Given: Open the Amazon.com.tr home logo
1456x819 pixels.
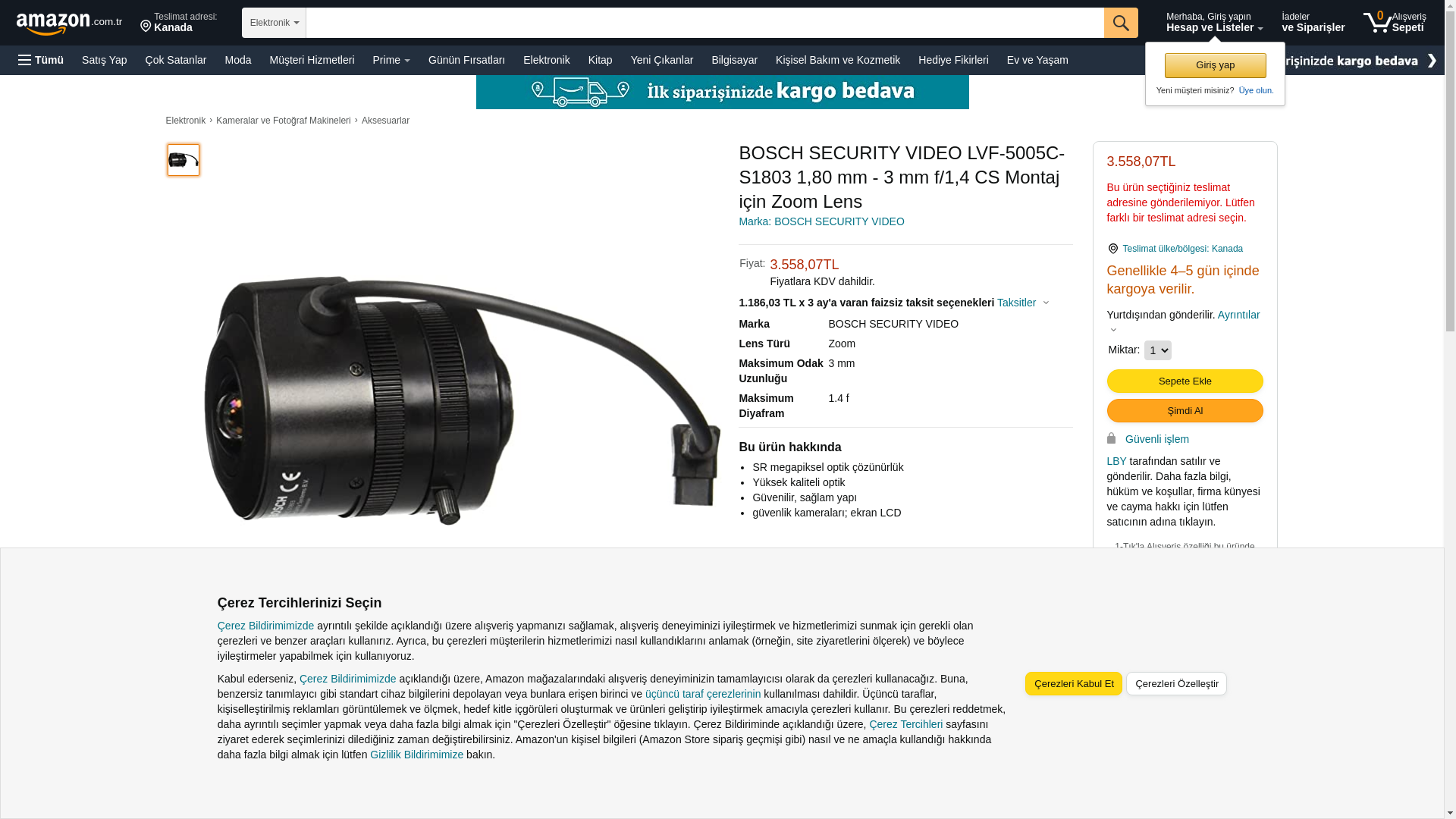Looking at the screenshot, I should pos(69,24).
